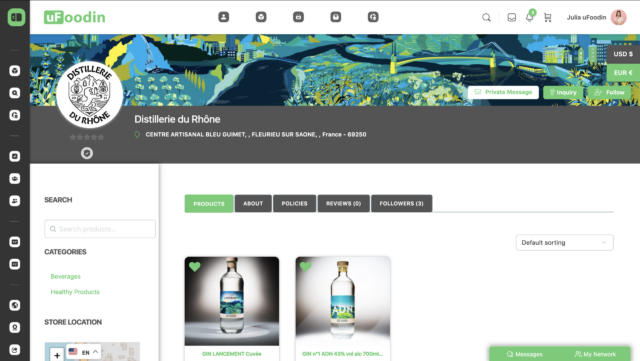Screen dimensions: 640x361
Task: Open Julia uFoodin's avatar picture
Action: 618,17
